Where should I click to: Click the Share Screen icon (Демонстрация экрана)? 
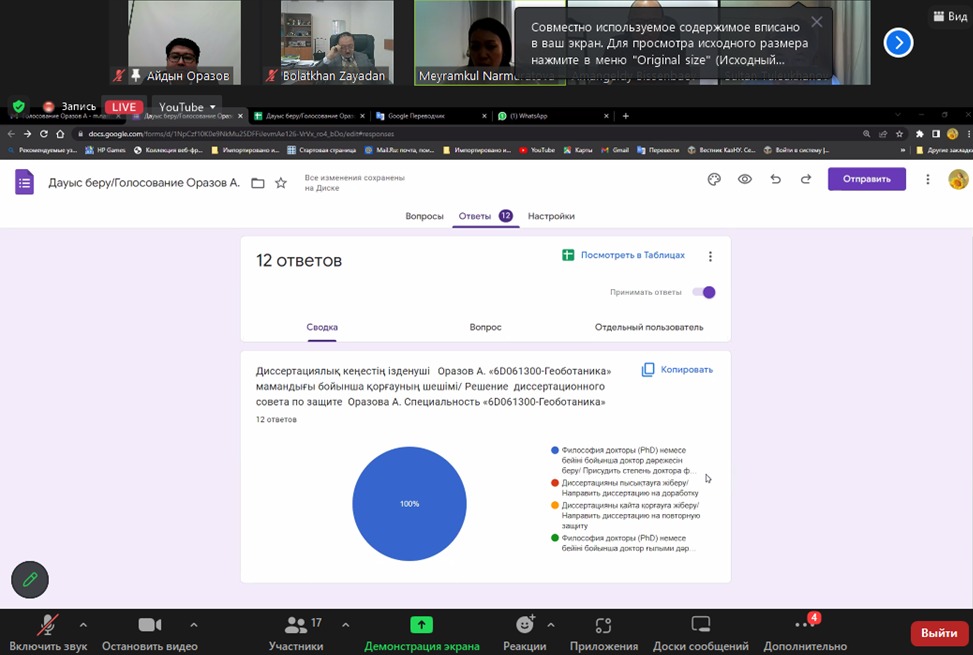coord(421,626)
